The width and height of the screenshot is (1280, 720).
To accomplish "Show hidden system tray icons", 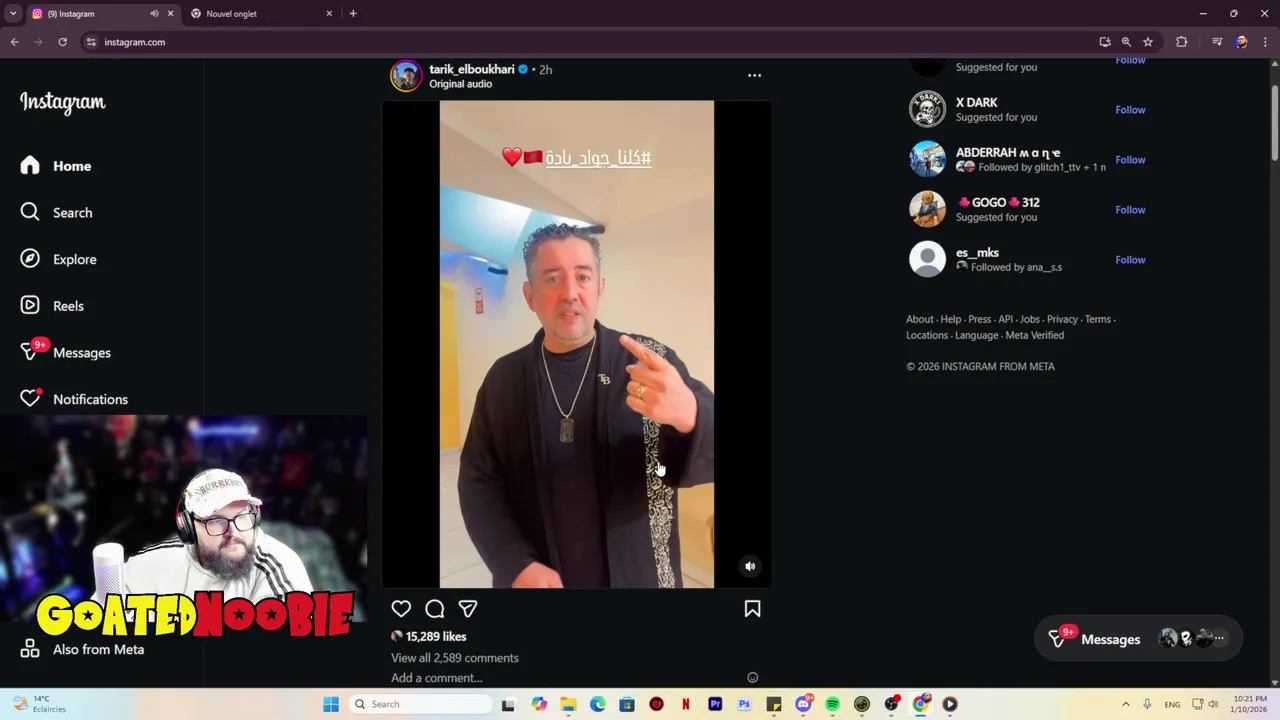I will pyautogui.click(x=1125, y=704).
